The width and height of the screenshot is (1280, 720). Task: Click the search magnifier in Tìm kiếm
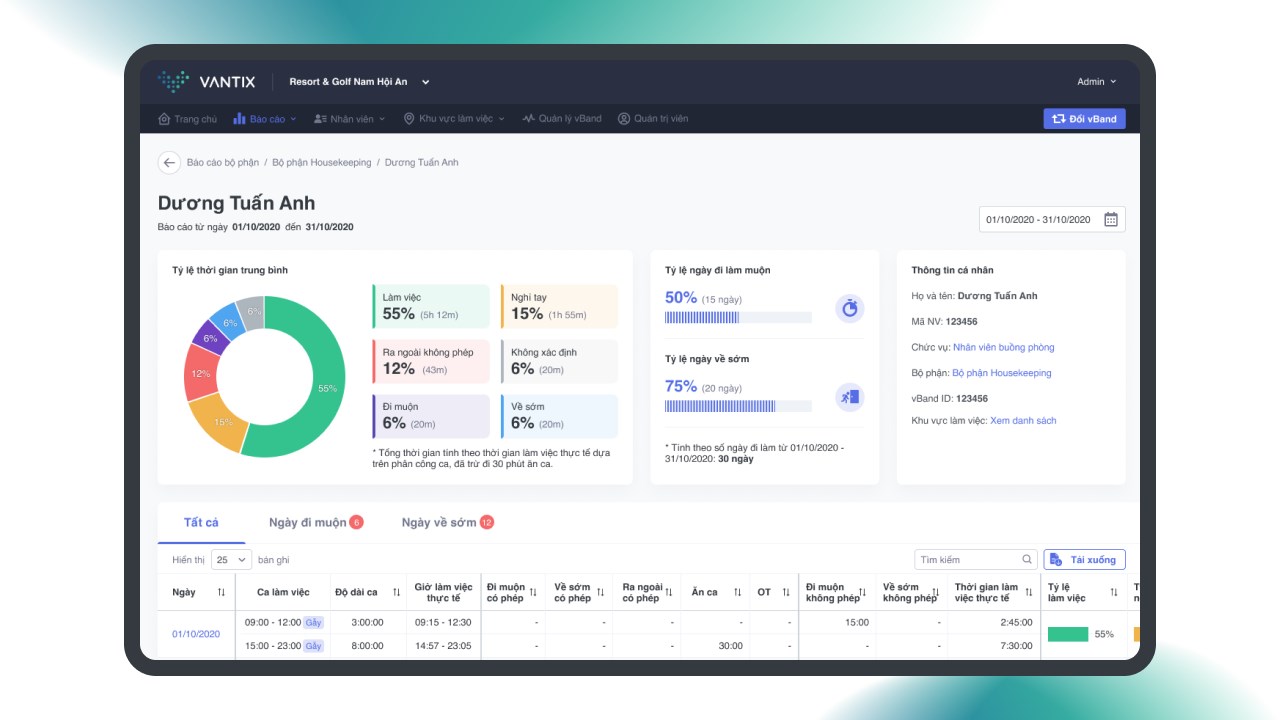coord(1026,559)
